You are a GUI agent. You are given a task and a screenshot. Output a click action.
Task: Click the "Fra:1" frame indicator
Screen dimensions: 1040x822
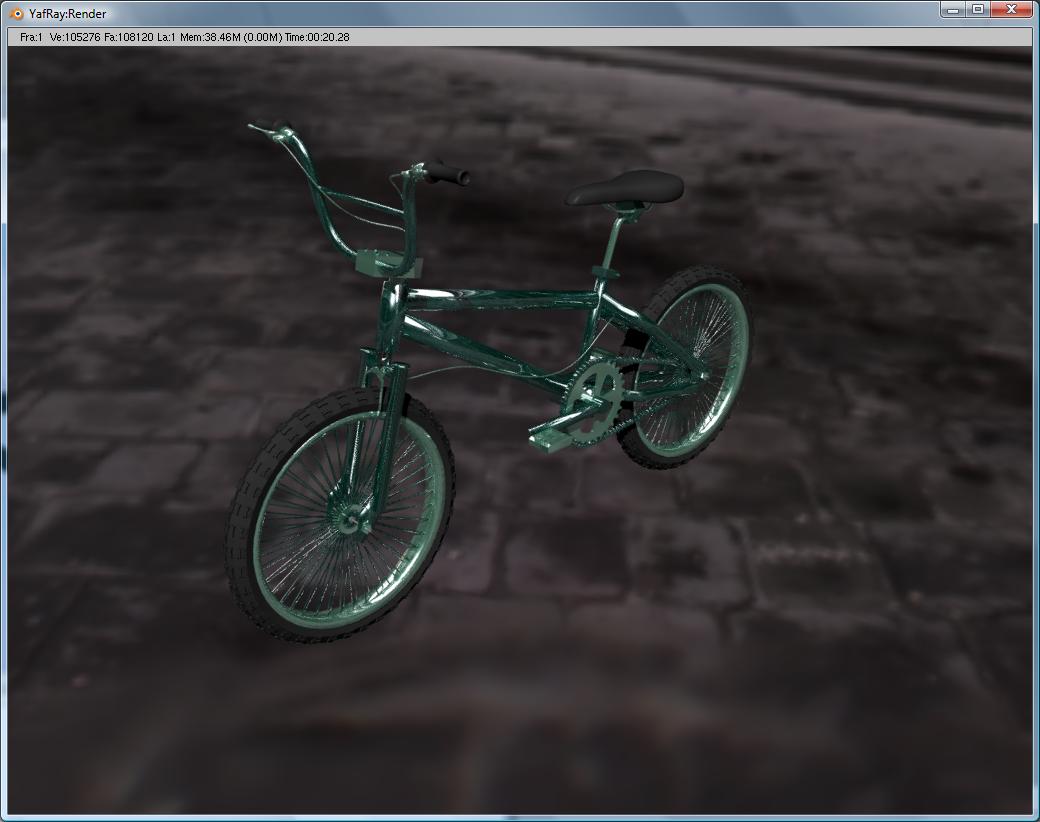pyautogui.click(x=31, y=37)
